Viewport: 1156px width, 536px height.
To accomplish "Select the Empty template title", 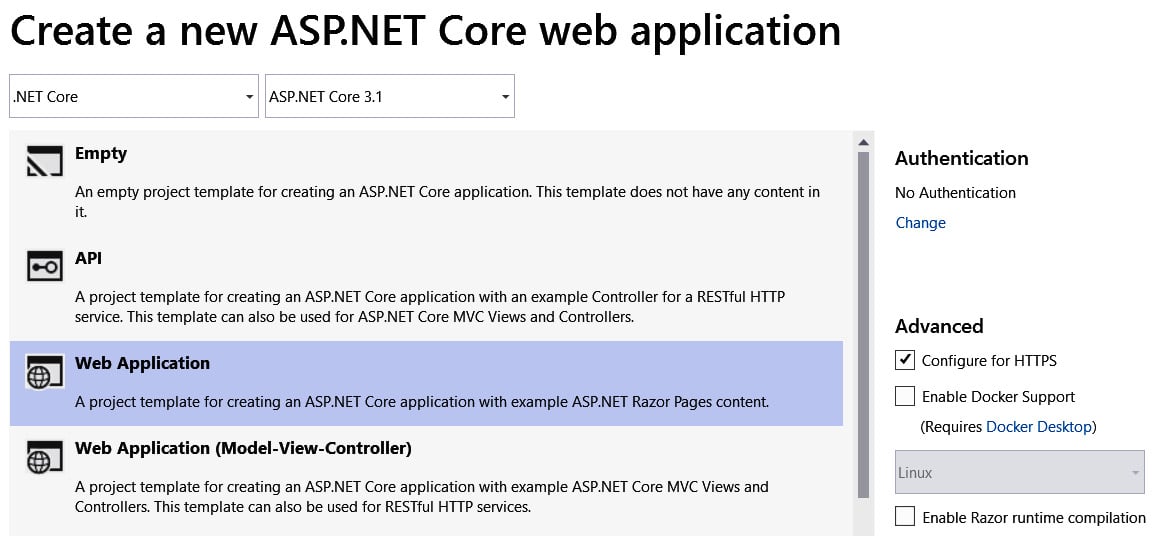I will click(101, 153).
